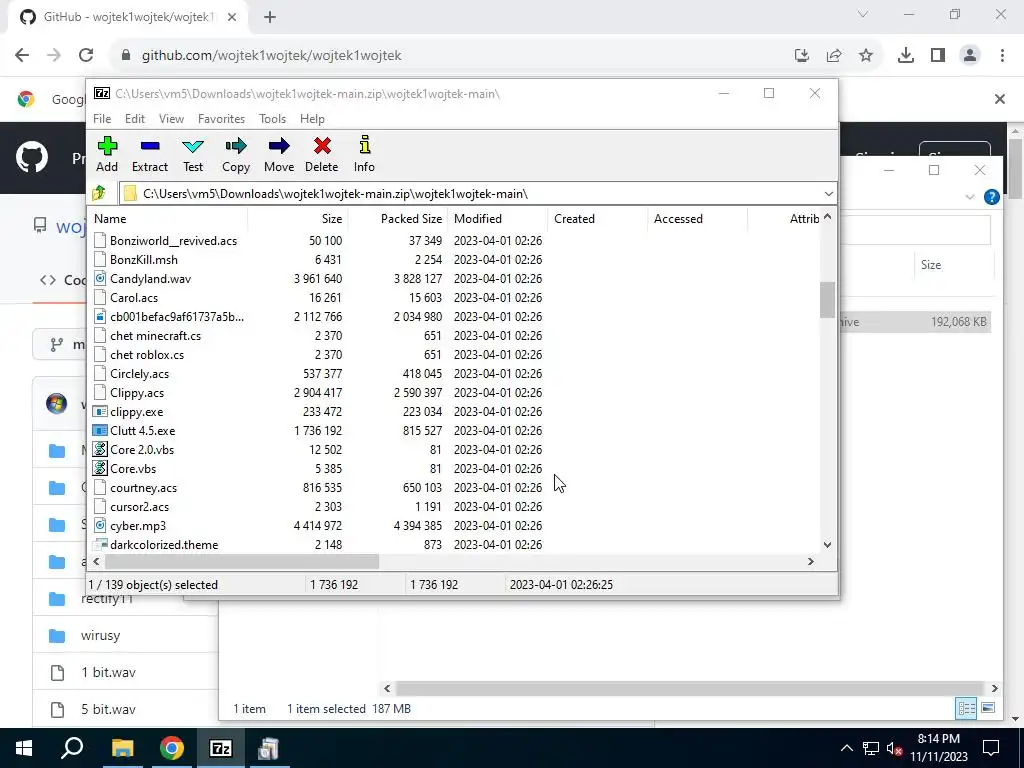
Task: Show hidden system tray icons
Action: point(846,748)
